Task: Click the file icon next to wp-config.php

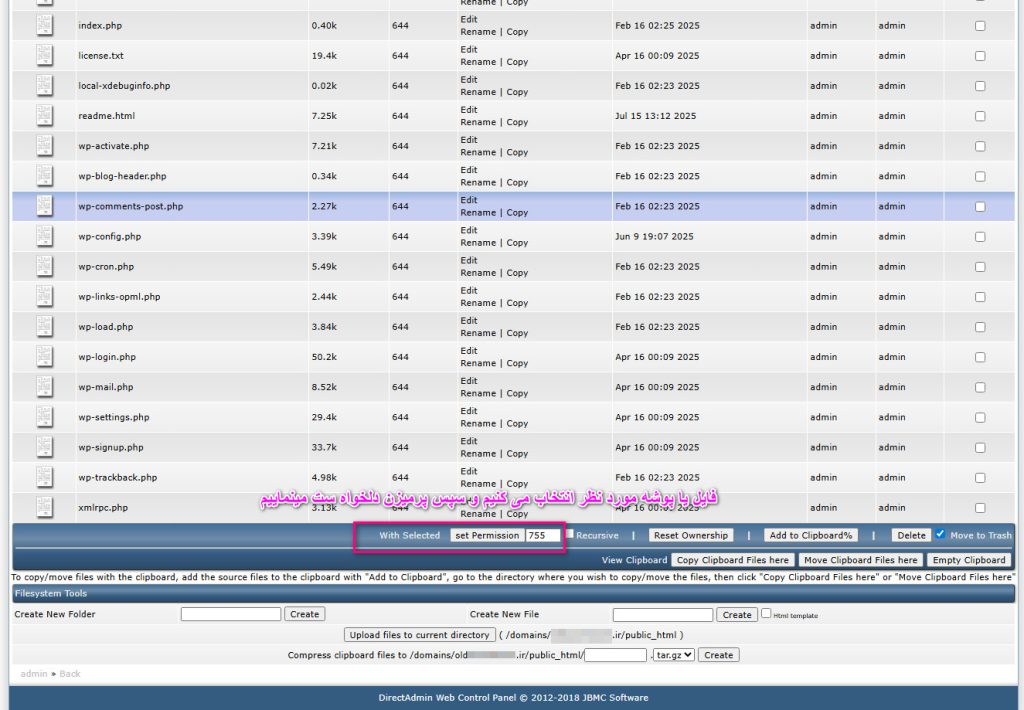Action: (x=45, y=237)
